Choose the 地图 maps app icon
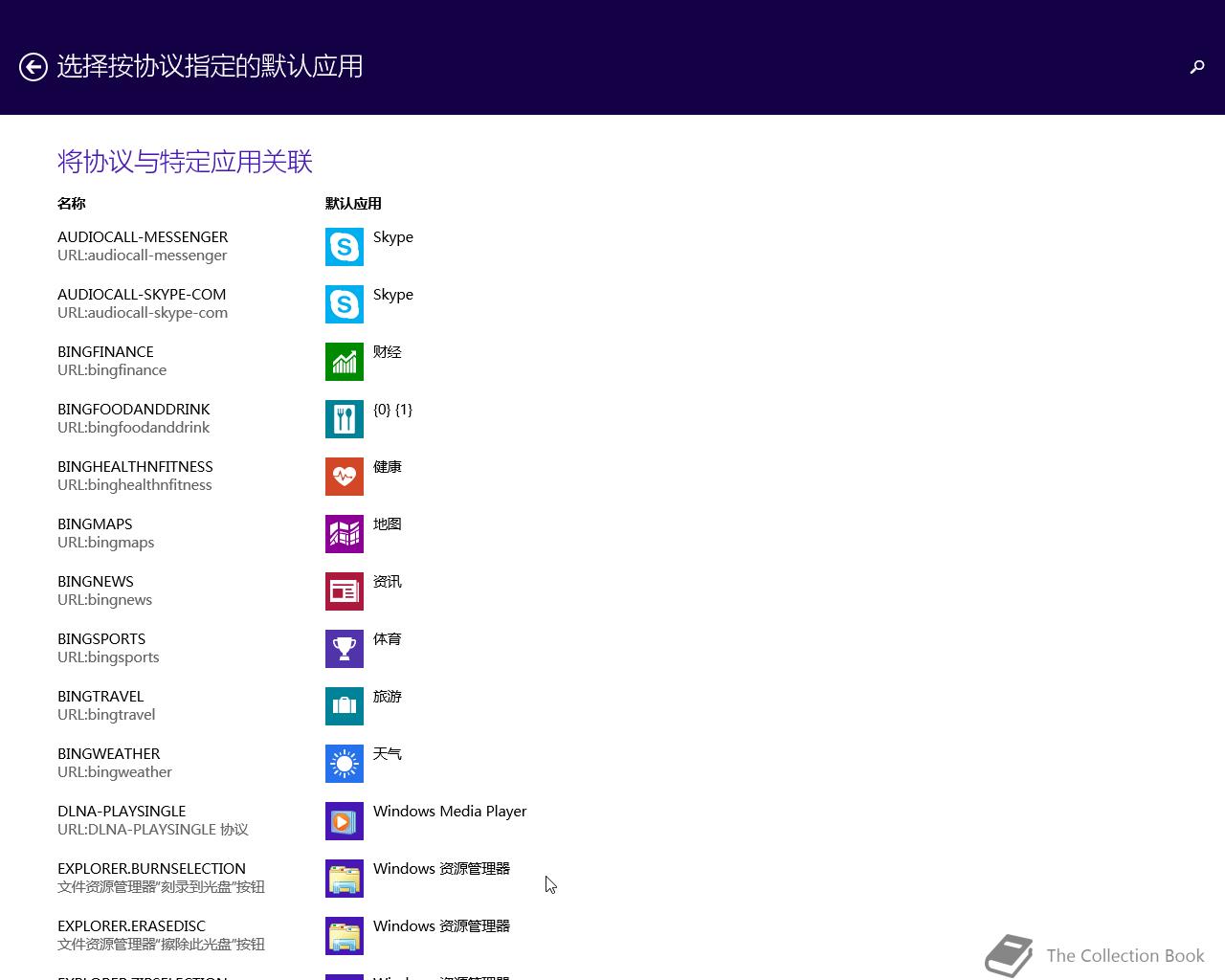Screen dimensions: 1225x980 point(345,534)
